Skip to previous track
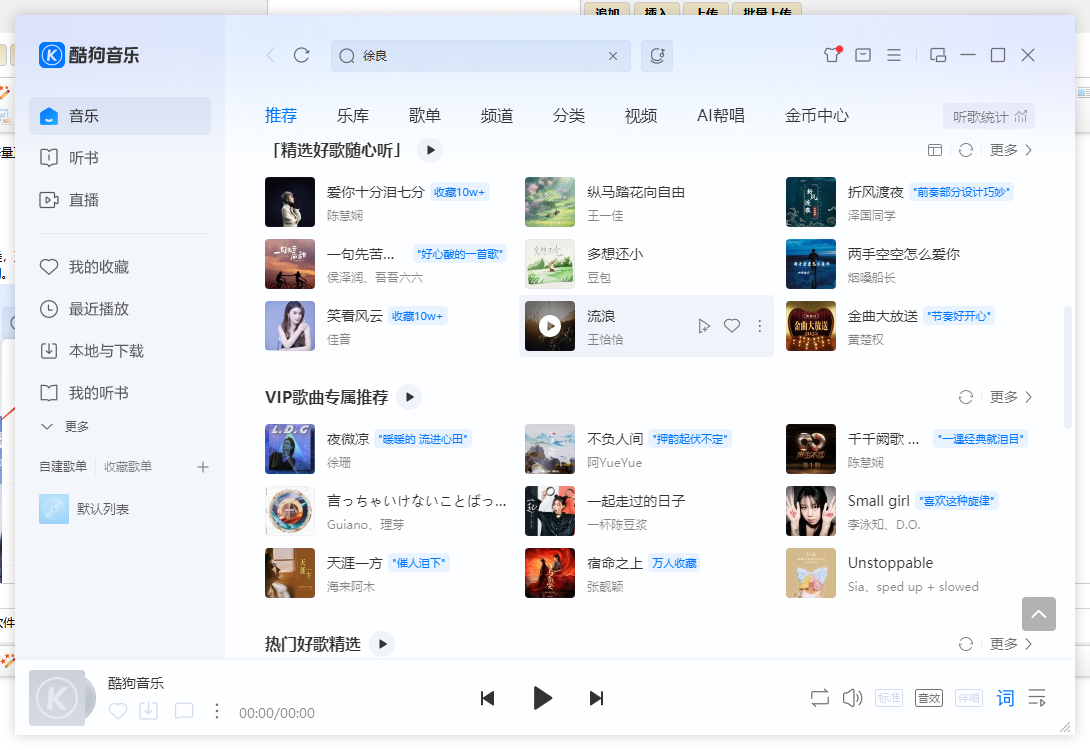Screen dimensions: 1090x750 tap(487, 698)
